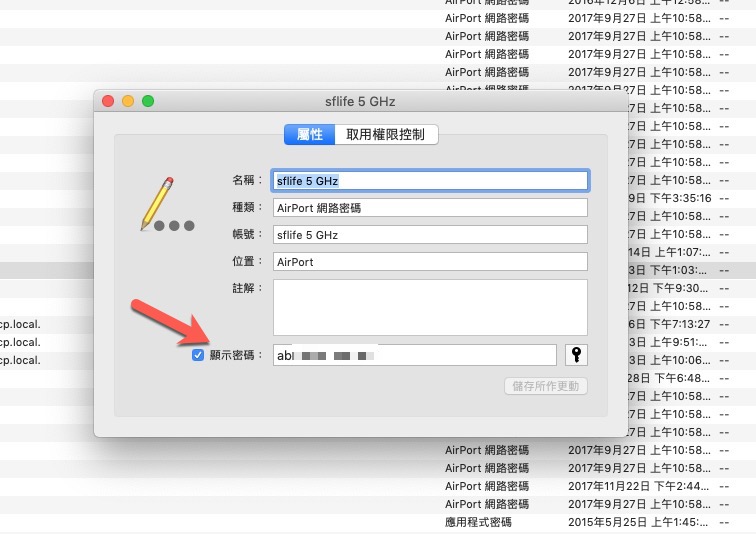Image resolution: width=756 pixels, height=534 pixels.
Task: Click the 儲存所作更動 button
Action: click(546, 386)
